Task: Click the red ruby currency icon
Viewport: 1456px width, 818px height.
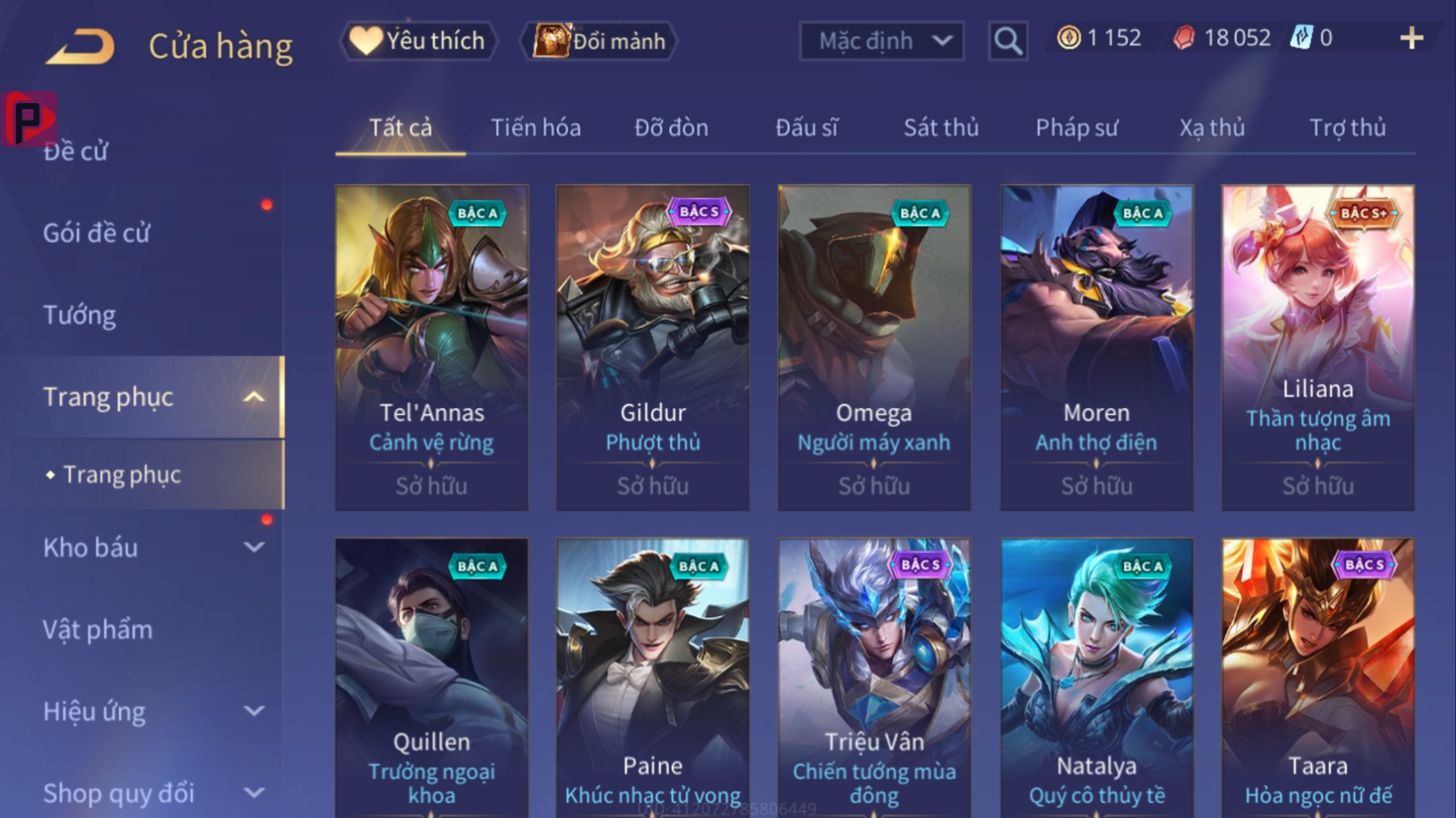Action: pos(1183,37)
